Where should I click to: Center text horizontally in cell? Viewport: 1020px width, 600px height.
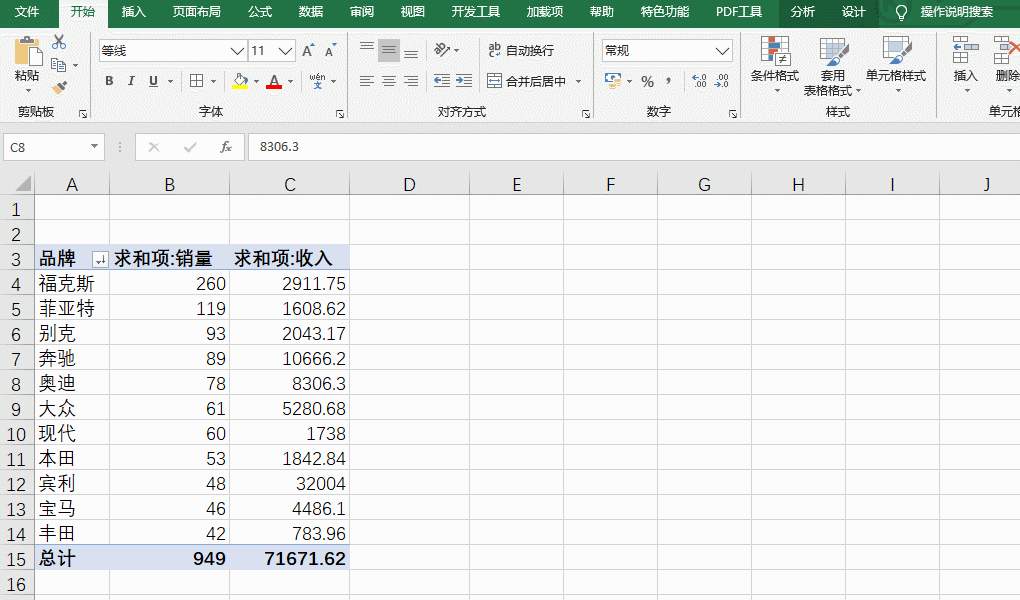(389, 81)
